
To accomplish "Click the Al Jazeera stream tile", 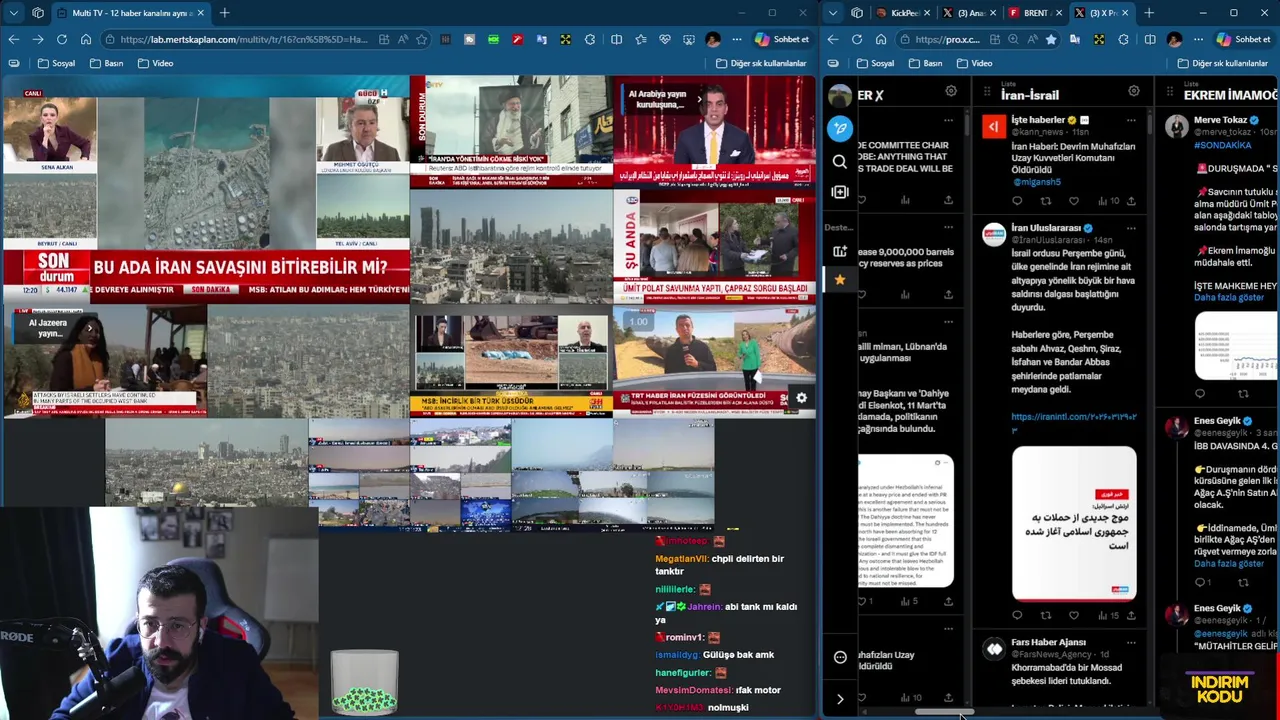I will (x=105, y=361).
